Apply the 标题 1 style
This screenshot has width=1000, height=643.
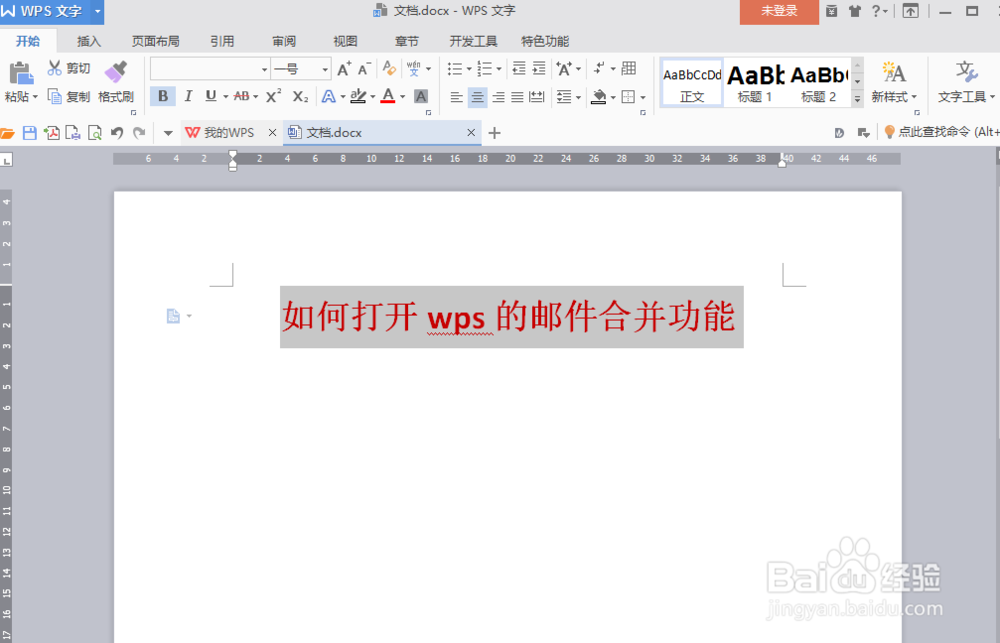click(755, 83)
